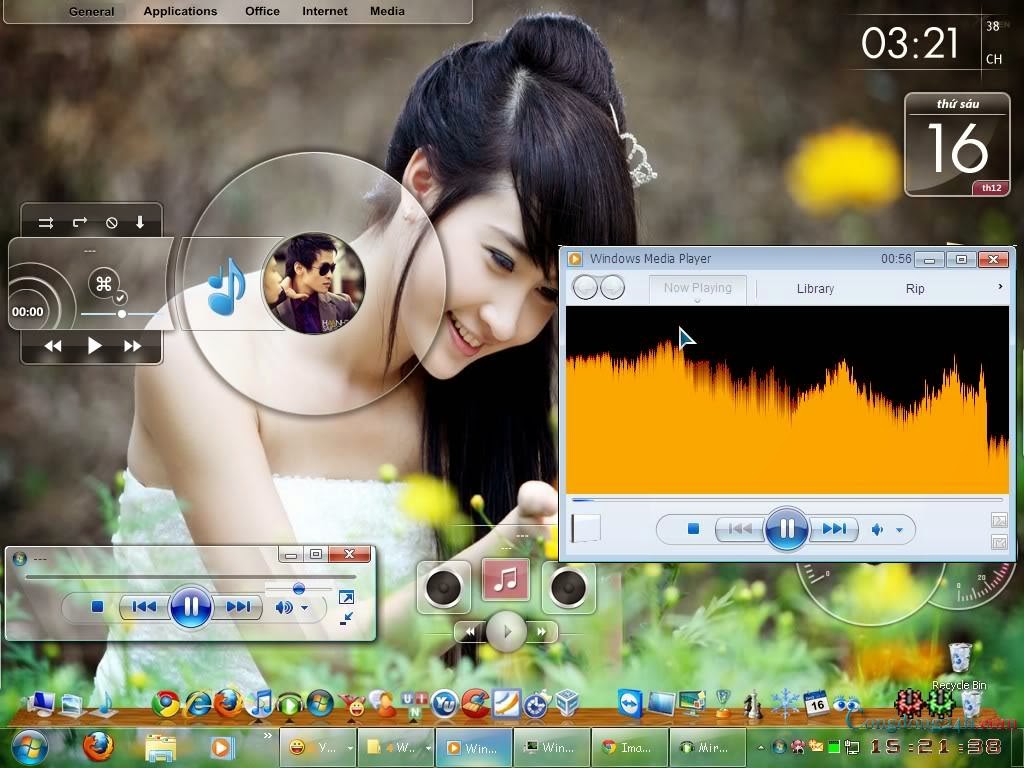Click the mini player's expand arrow icon
This screenshot has height=768, width=1024.
point(346,597)
